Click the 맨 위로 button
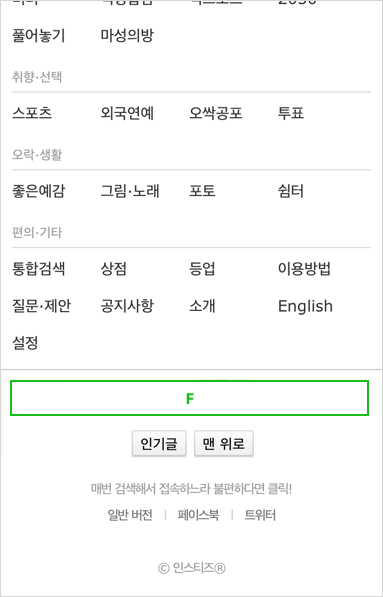383x597 pixels. (x=224, y=443)
